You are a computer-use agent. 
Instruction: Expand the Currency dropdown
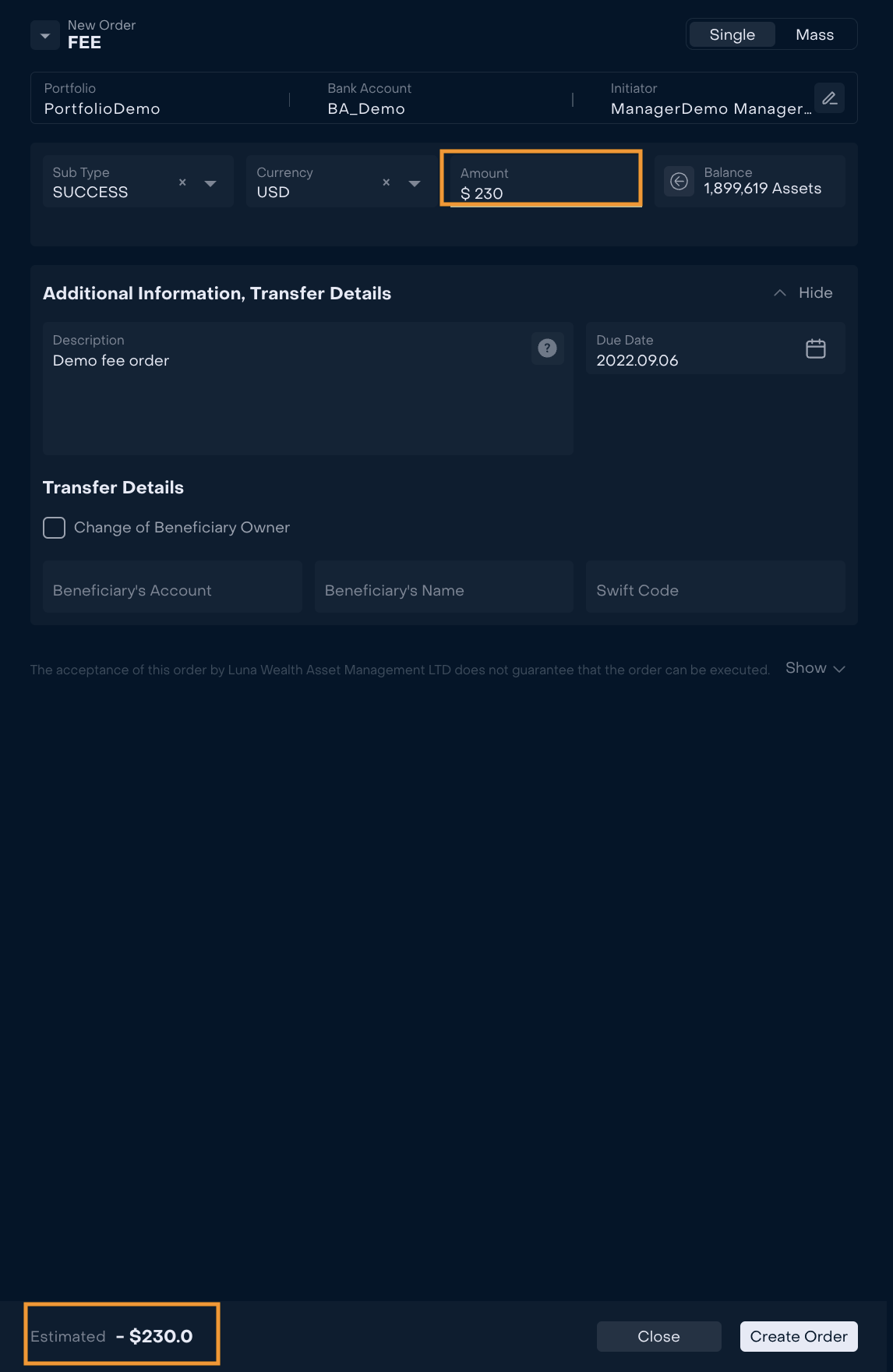(x=415, y=183)
